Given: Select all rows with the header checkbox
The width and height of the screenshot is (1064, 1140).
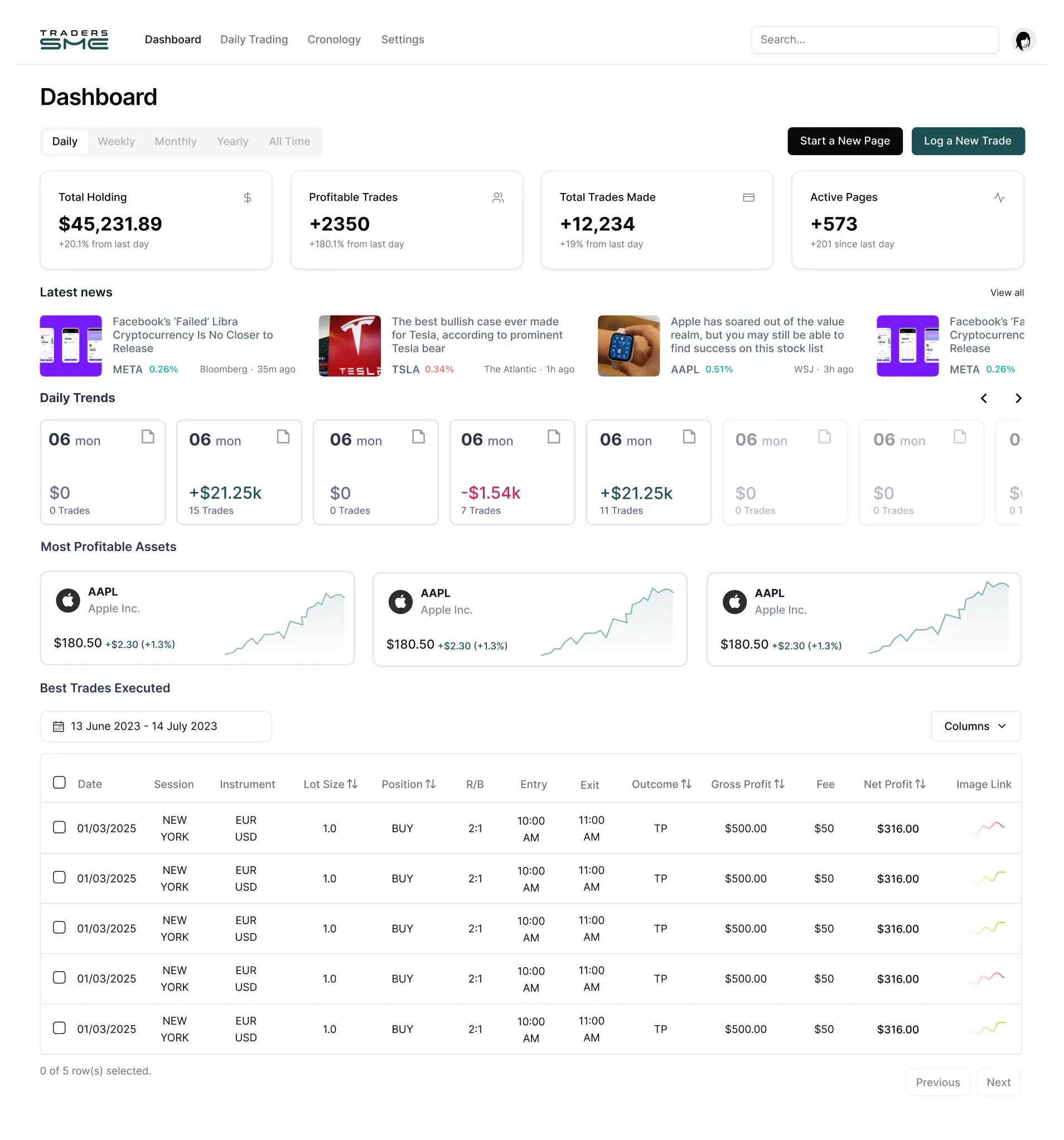Looking at the screenshot, I should pyautogui.click(x=59, y=782).
